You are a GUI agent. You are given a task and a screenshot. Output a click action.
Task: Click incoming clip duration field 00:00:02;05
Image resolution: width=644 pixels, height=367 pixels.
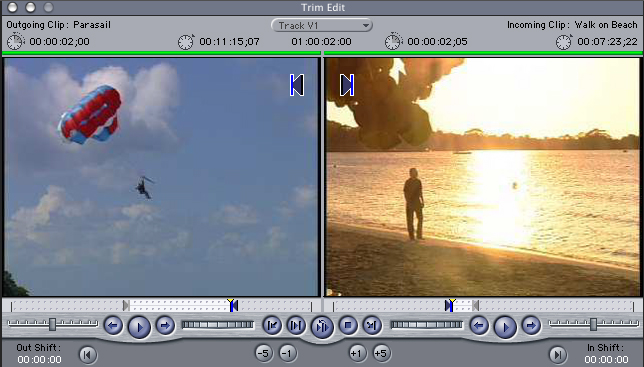(437, 41)
